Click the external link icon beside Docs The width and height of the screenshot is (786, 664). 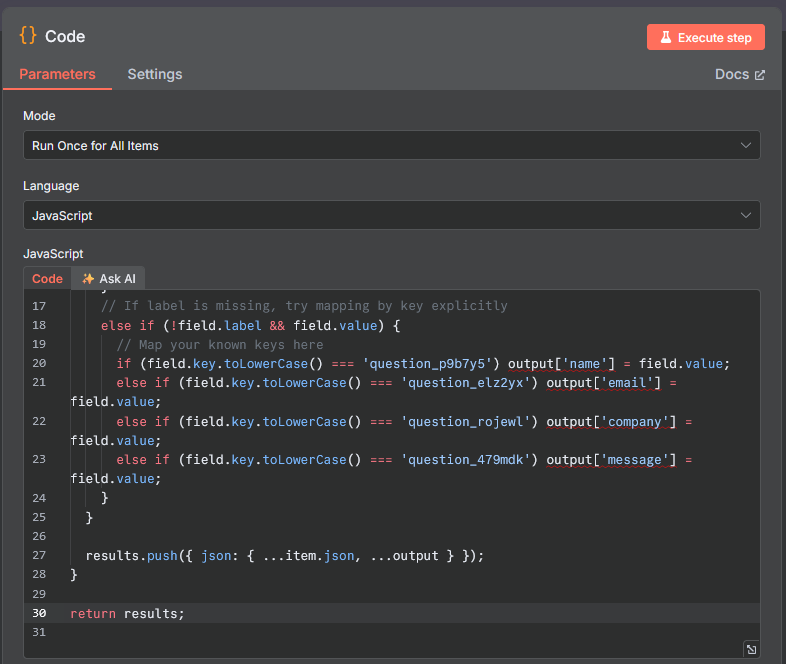(760, 75)
